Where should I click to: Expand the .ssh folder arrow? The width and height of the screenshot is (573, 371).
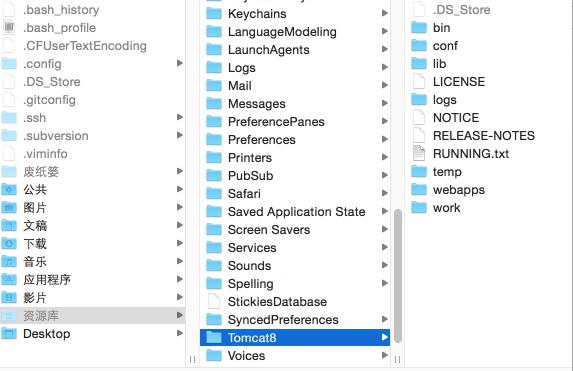(x=179, y=117)
